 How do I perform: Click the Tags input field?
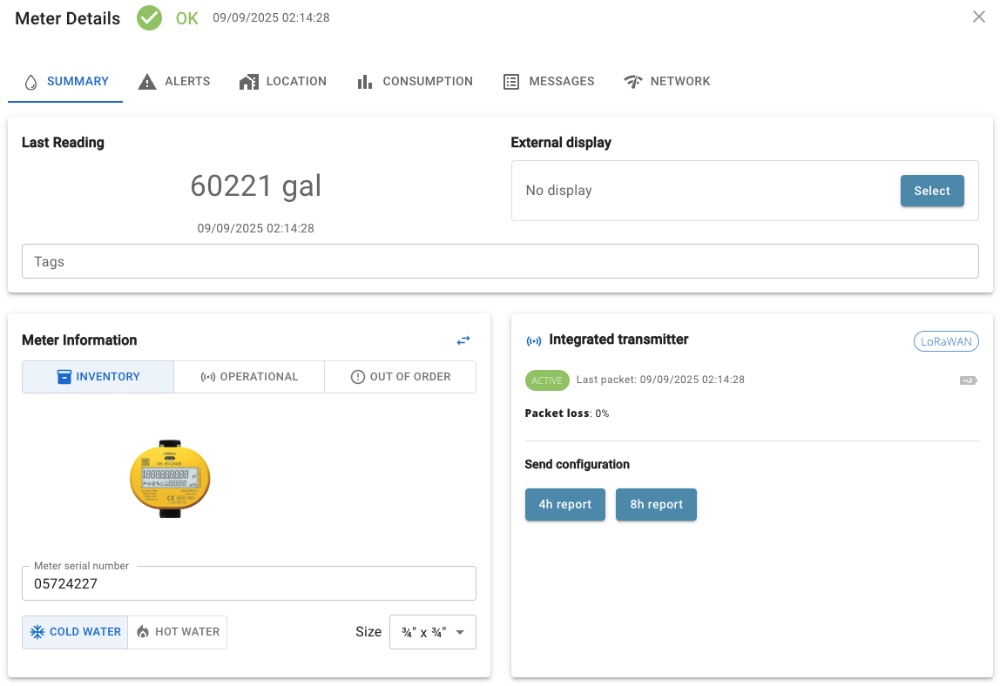[500, 261]
